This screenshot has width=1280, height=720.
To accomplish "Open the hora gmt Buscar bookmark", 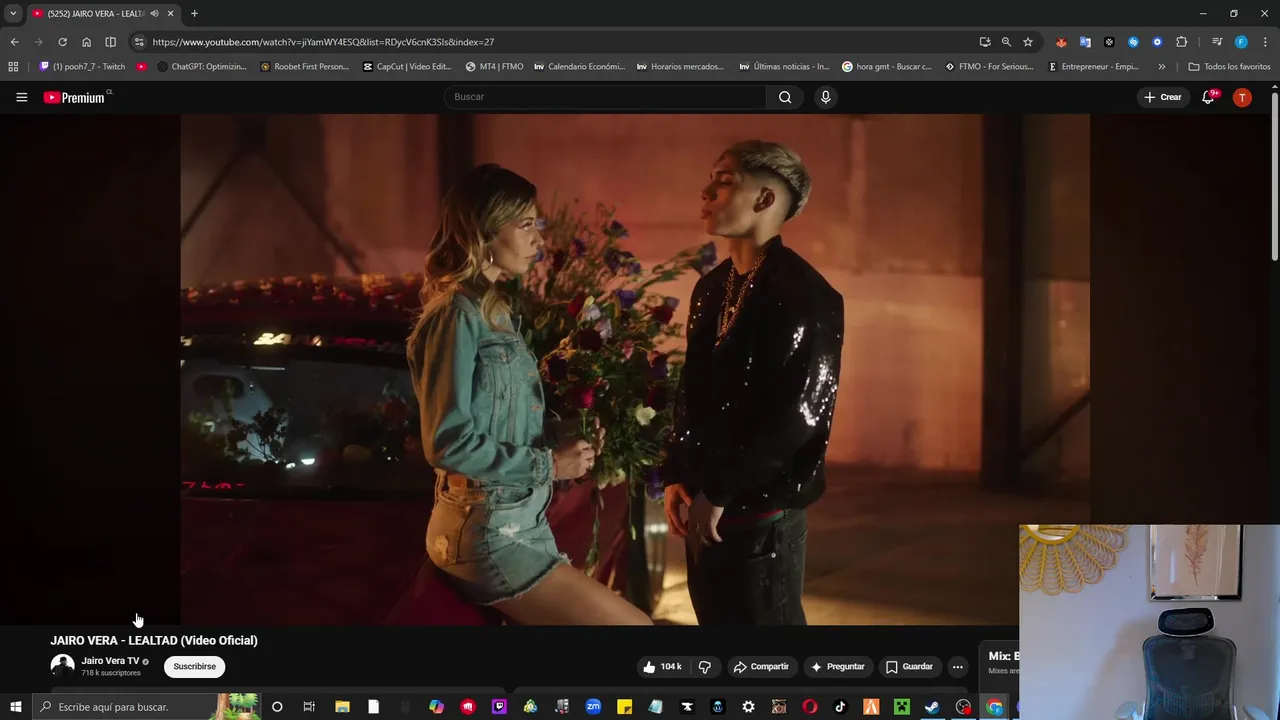I will click(x=887, y=67).
